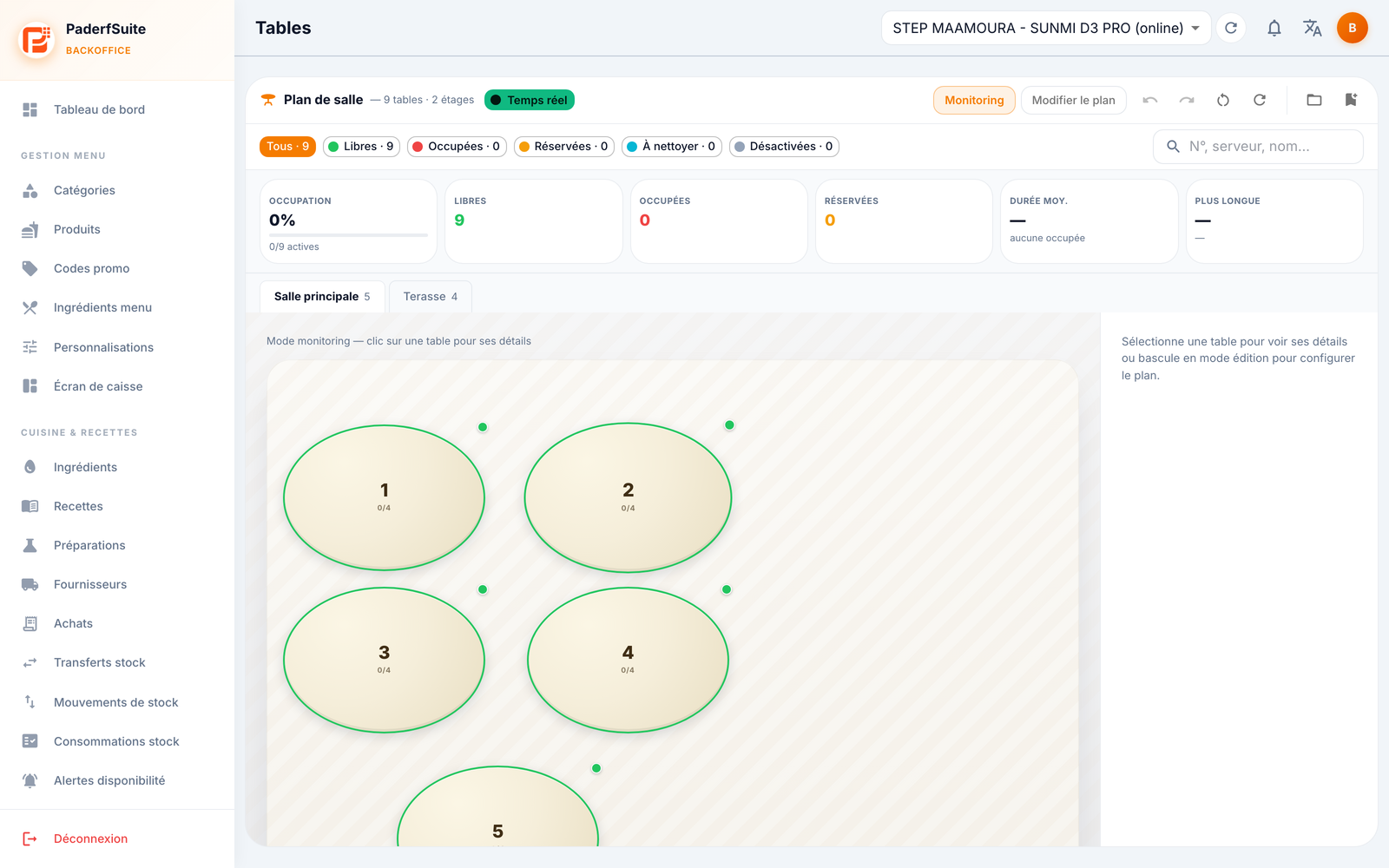Open the user avatar B menu

tap(1353, 28)
